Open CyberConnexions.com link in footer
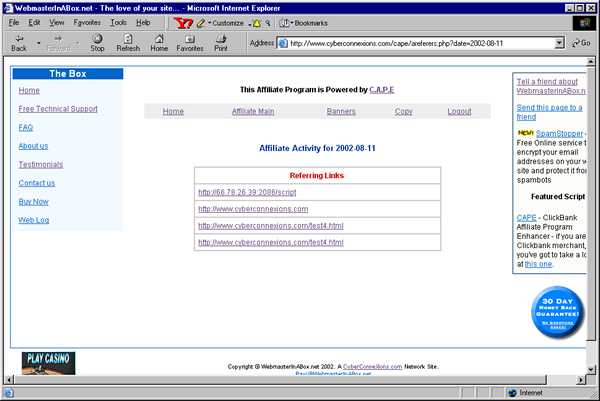 coord(372,367)
